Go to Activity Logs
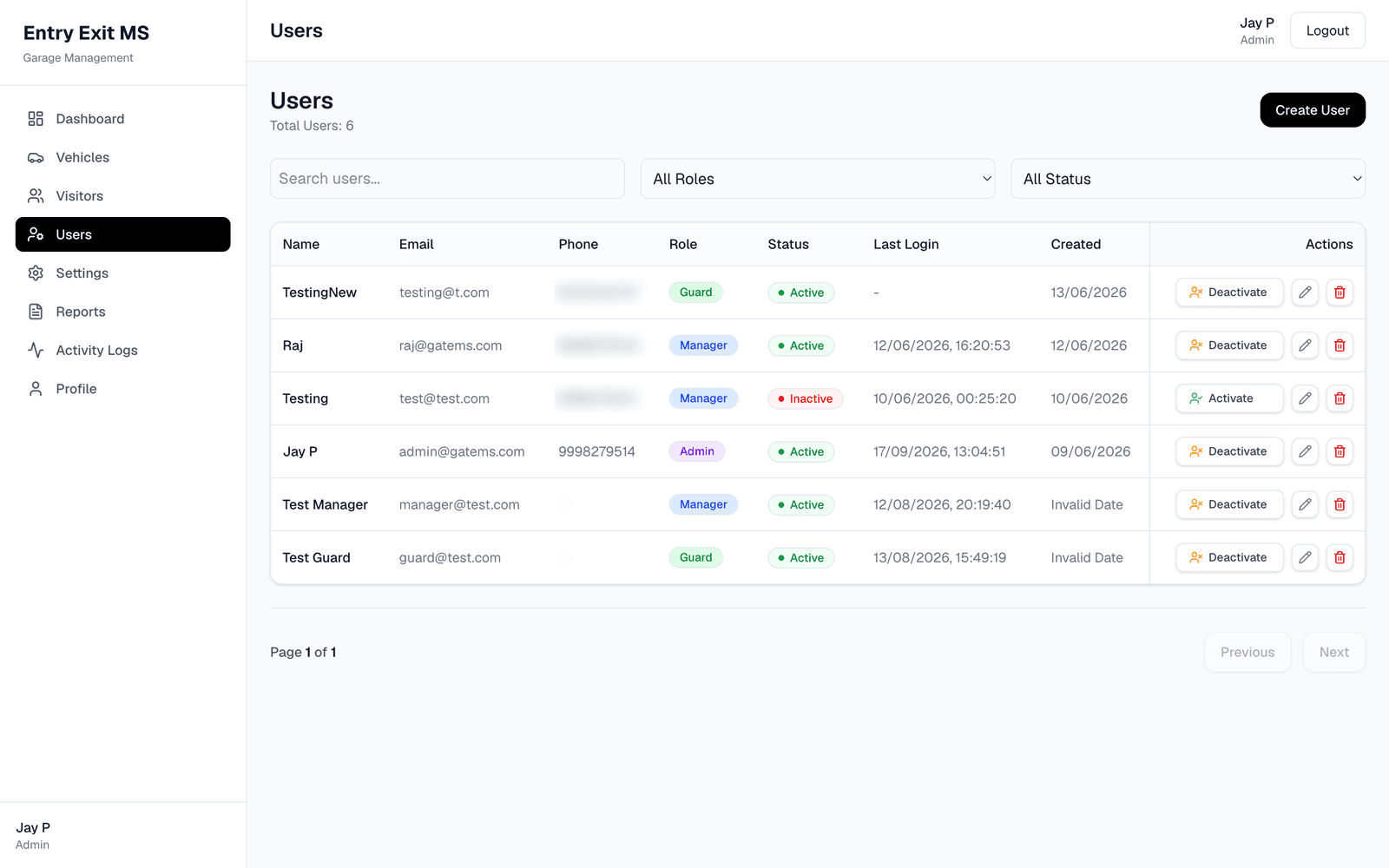Image resolution: width=1389 pixels, height=868 pixels. click(x=122, y=351)
